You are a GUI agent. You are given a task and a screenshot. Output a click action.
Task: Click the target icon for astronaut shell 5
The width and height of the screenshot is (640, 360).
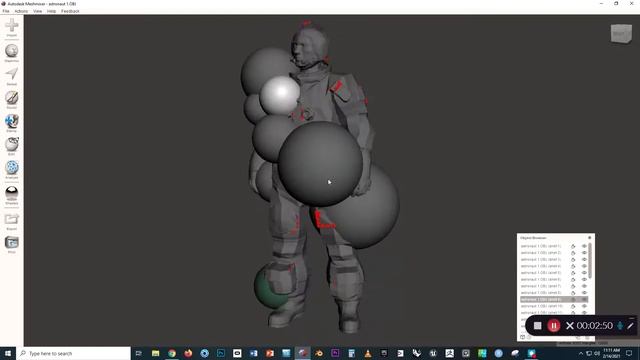(x=573, y=273)
